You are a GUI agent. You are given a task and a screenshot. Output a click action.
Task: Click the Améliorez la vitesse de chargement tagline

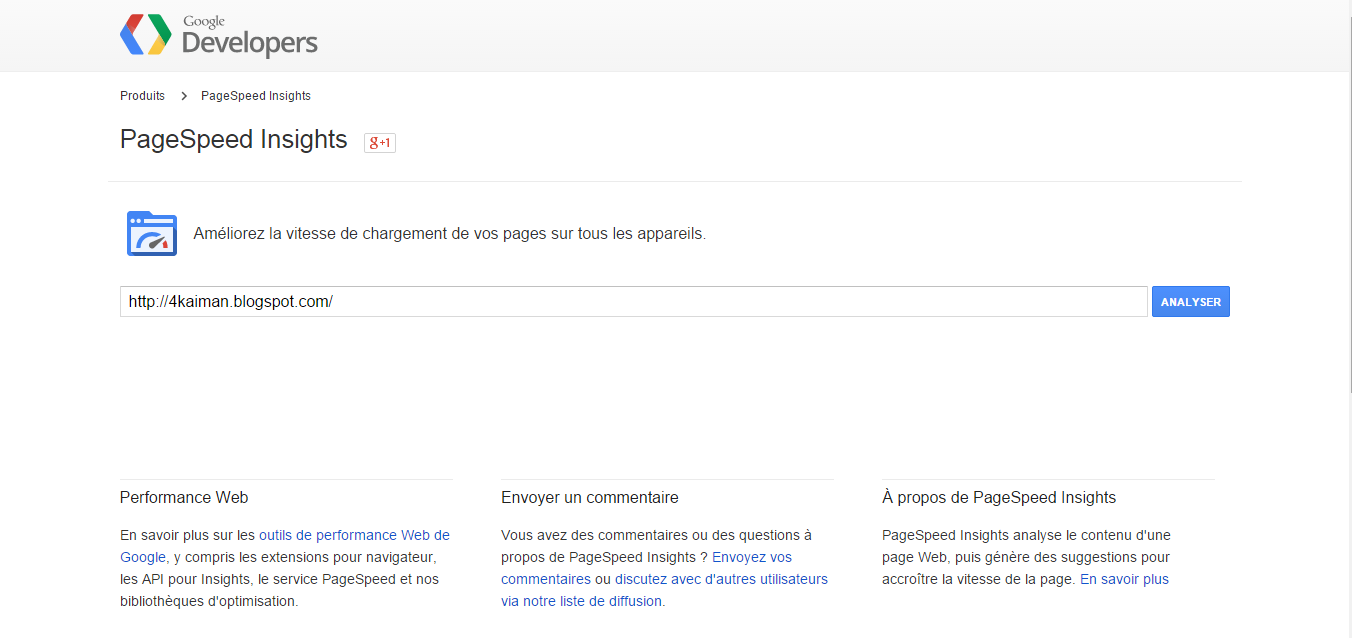tap(450, 234)
